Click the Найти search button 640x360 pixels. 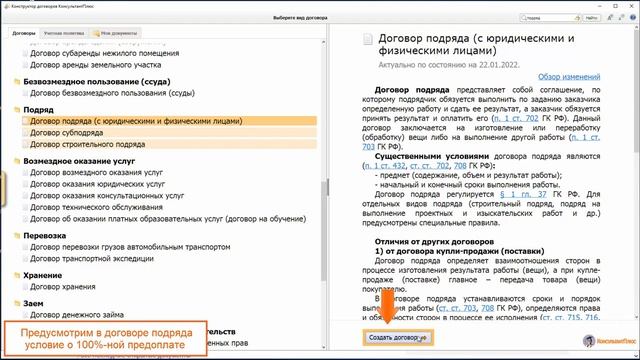pos(591,18)
